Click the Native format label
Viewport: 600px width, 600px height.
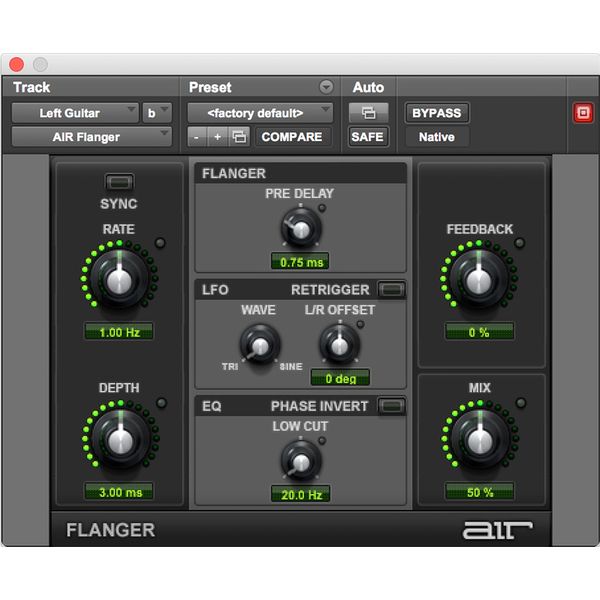click(437, 137)
